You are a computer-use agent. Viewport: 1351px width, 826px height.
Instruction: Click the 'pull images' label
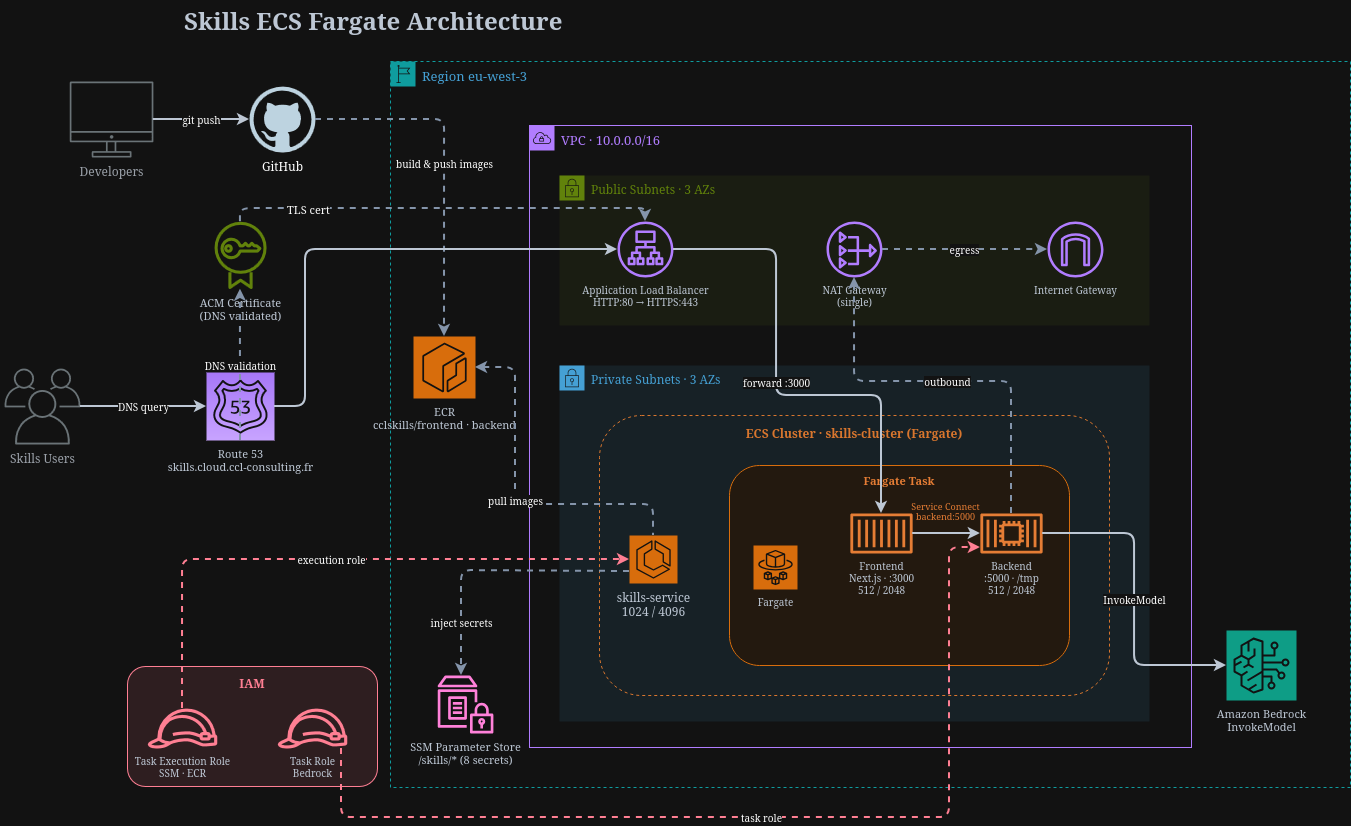516,501
